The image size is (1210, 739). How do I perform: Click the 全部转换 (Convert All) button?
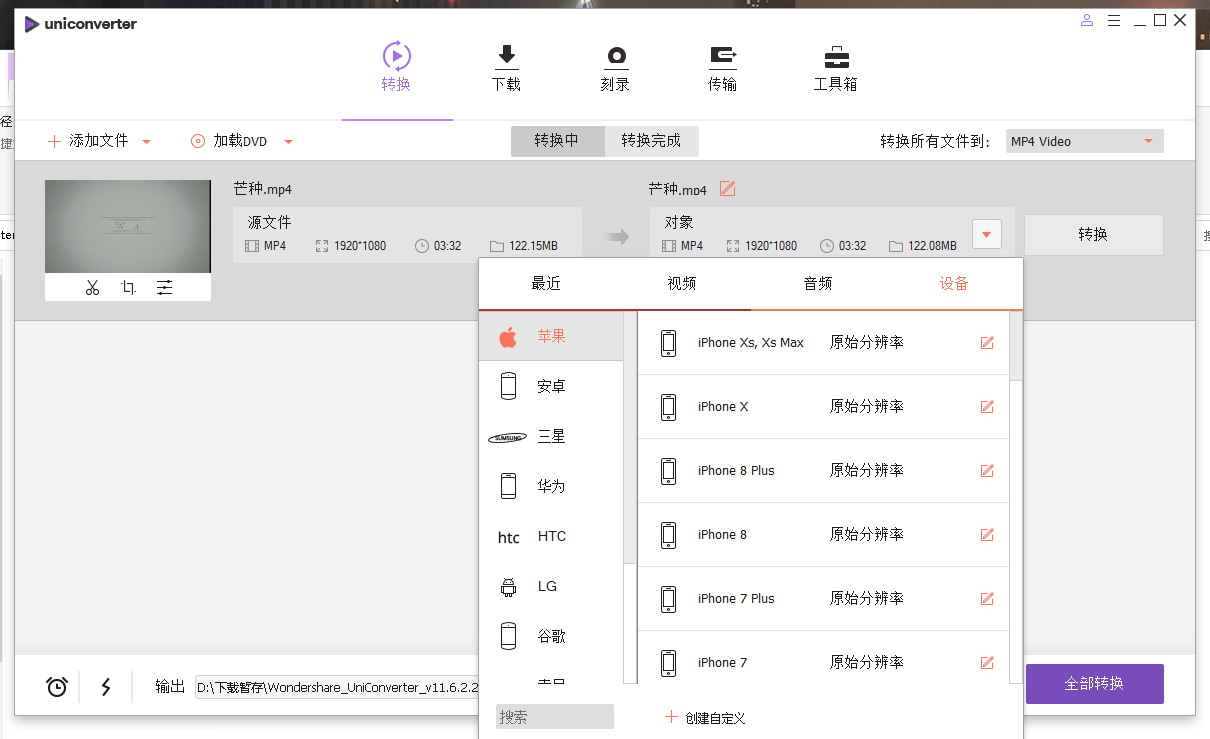[x=1094, y=684]
